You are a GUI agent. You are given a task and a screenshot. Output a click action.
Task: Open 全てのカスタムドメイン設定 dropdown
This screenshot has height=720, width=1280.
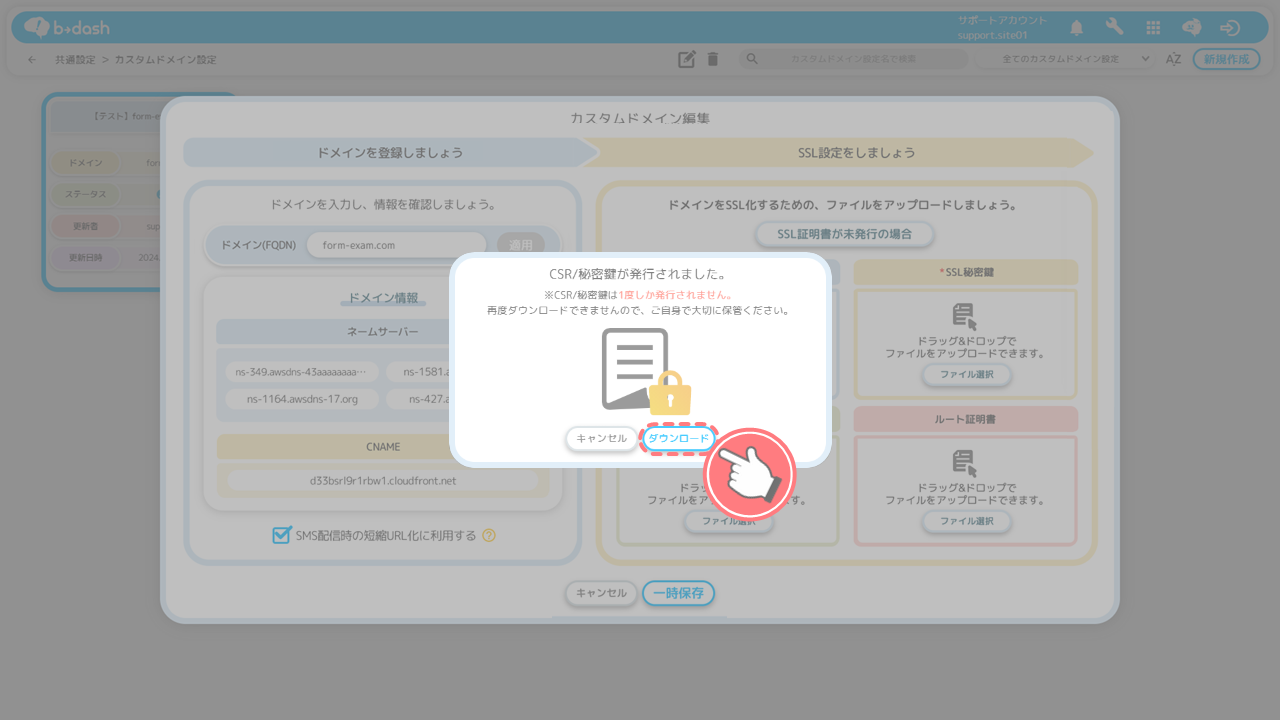(x=1066, y=59)
